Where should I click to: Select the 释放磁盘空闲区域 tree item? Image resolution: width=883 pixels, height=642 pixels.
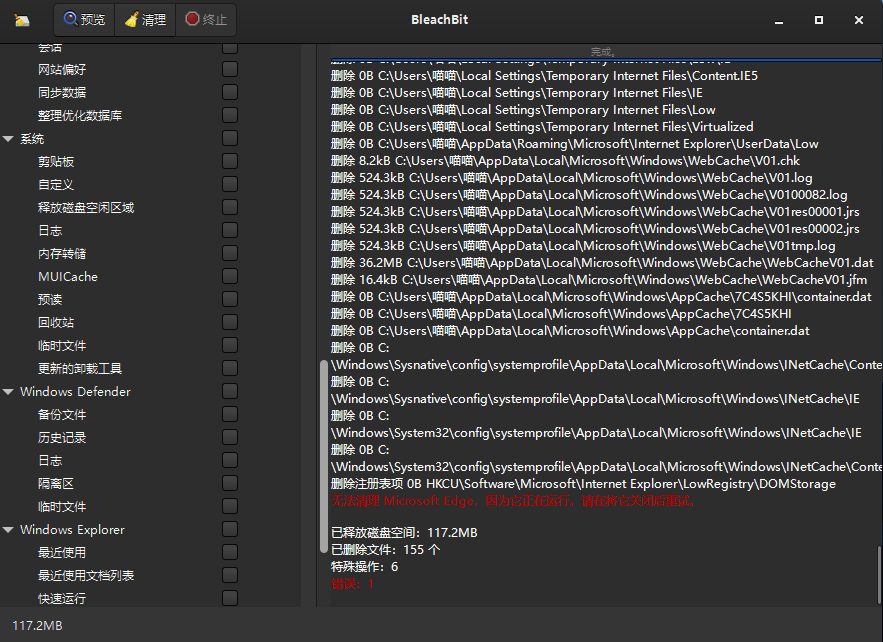point(86,208)
